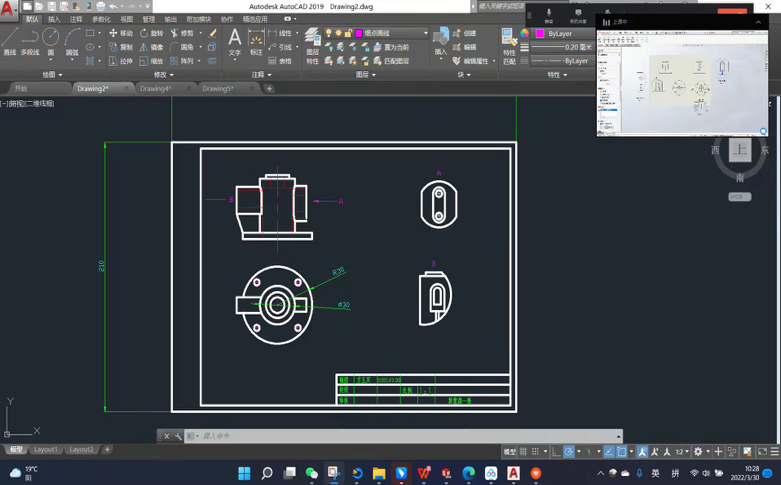Click the Match Properties (特性匹配) icon
The width and height of the screenshot is (781, 485).
tap(509, 40)
